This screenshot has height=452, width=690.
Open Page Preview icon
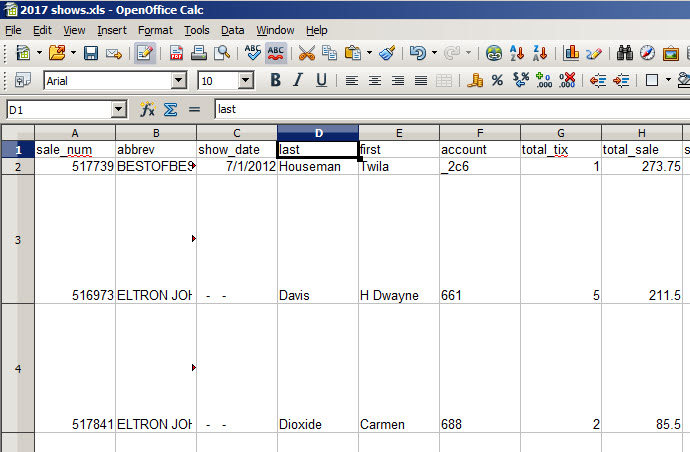click(222, 53)
